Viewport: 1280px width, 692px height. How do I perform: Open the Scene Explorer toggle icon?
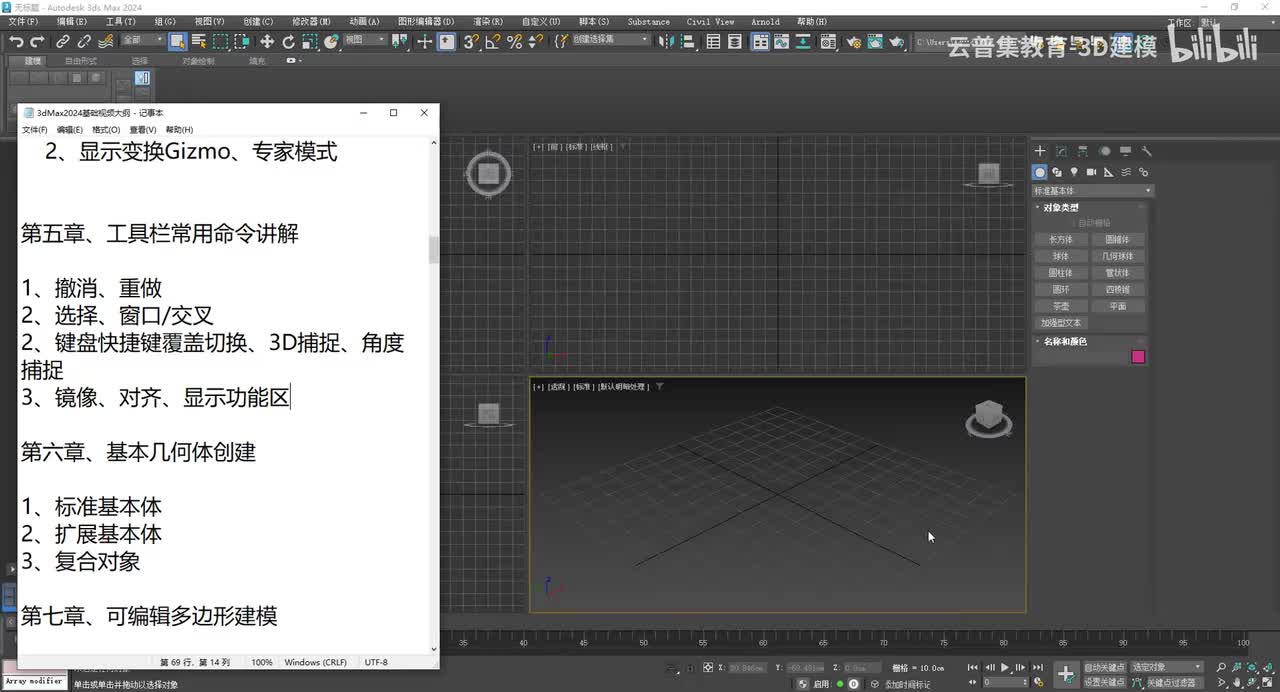click(x=713, y=41)
